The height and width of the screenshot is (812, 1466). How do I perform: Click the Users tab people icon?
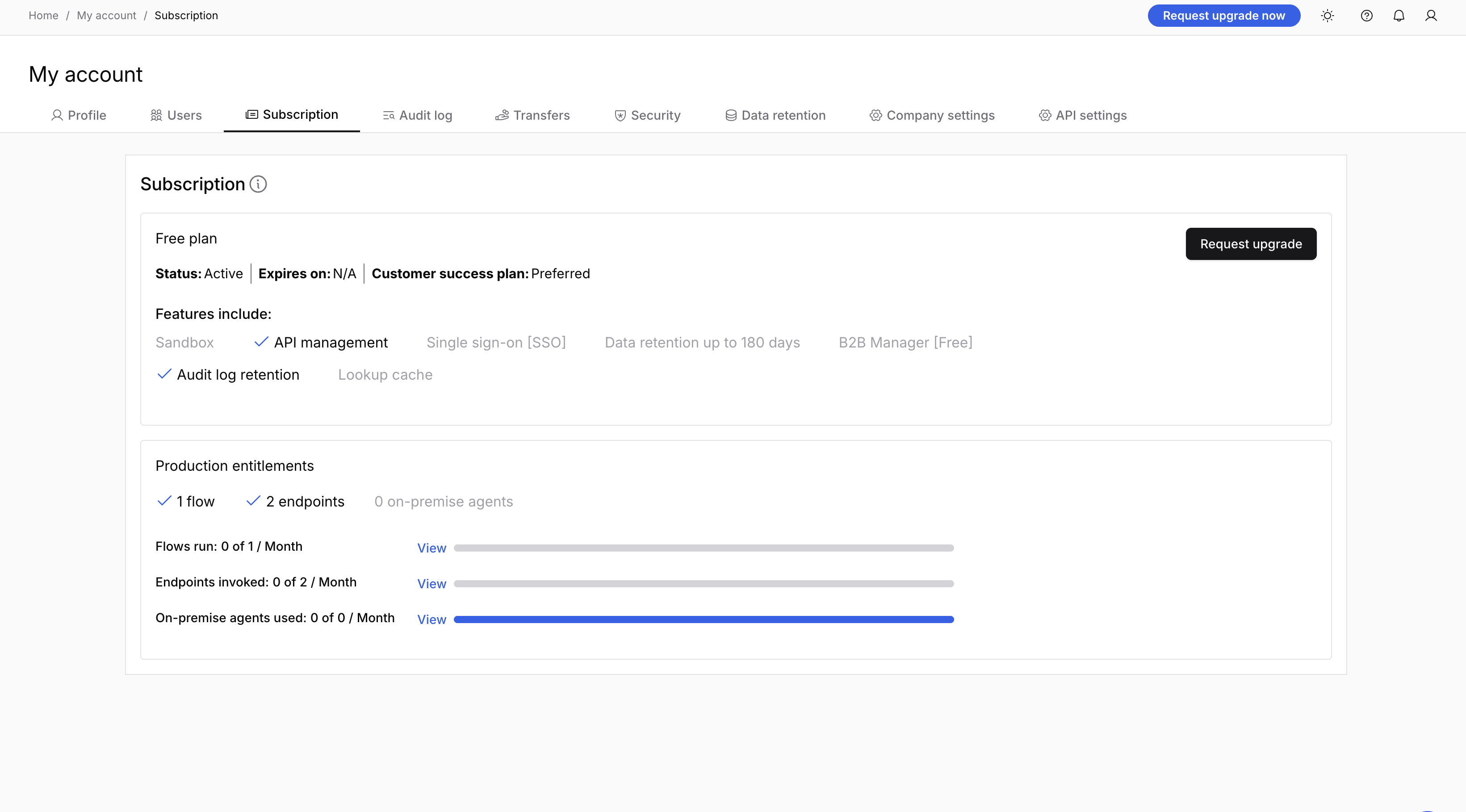[156, 115]
